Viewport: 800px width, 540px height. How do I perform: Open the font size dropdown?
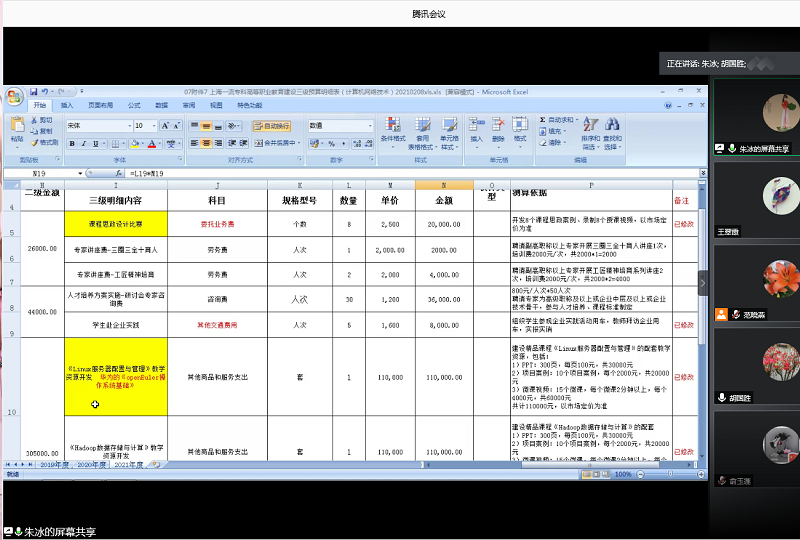(153, 126)
